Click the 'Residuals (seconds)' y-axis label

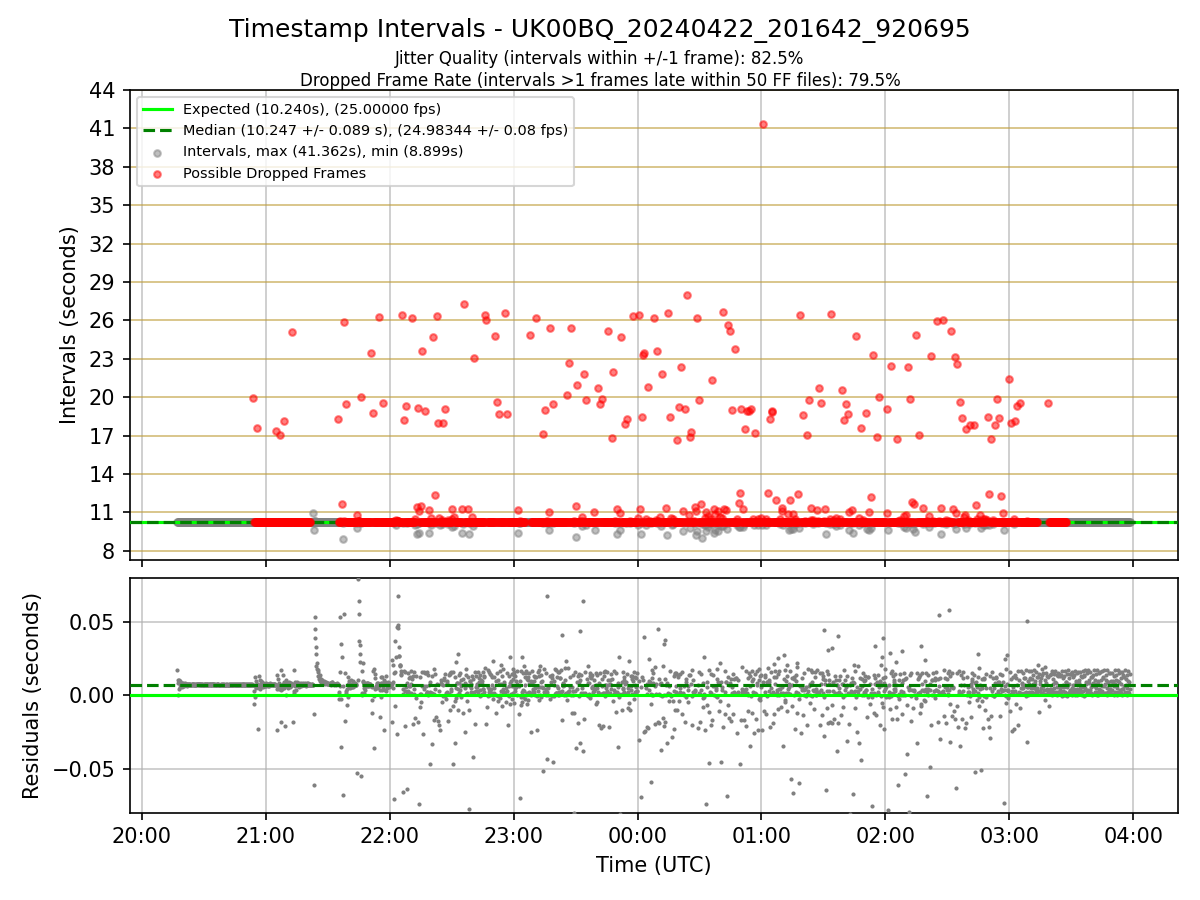pos(32,696)
